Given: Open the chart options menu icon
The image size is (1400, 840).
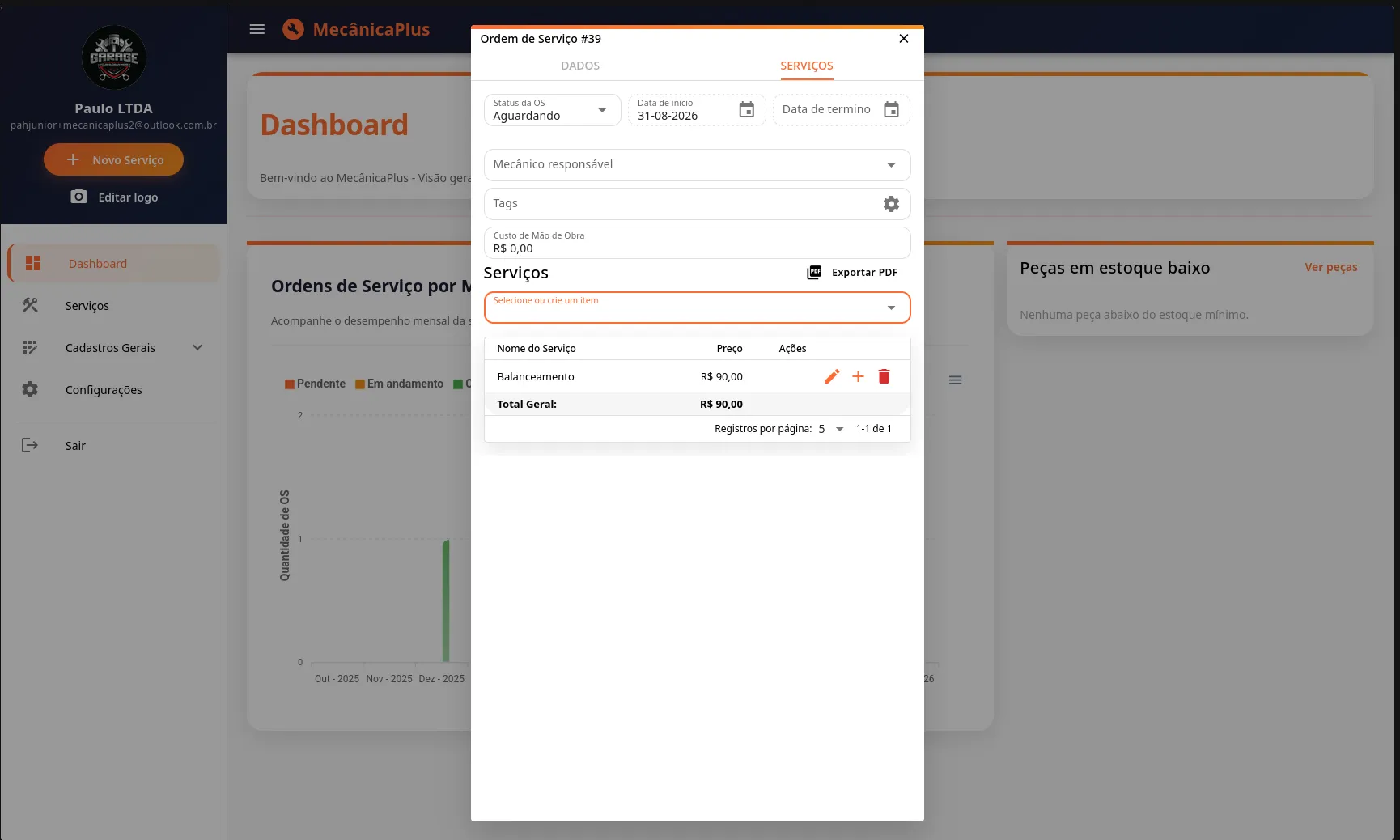Looking at the screenshot, I should click(955, 380).
